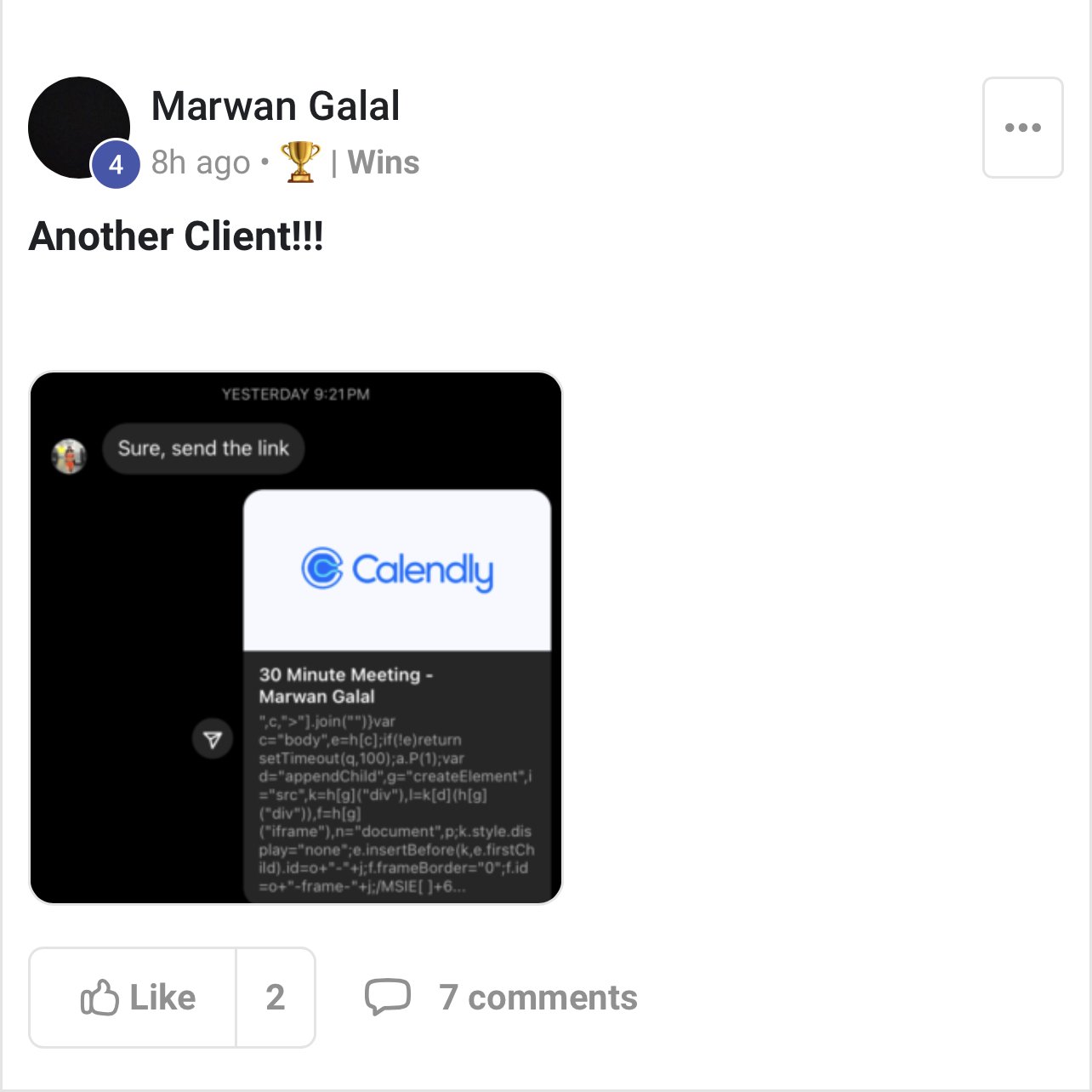
Task: Click the thumbs-up icon to like
Action: 100,998
